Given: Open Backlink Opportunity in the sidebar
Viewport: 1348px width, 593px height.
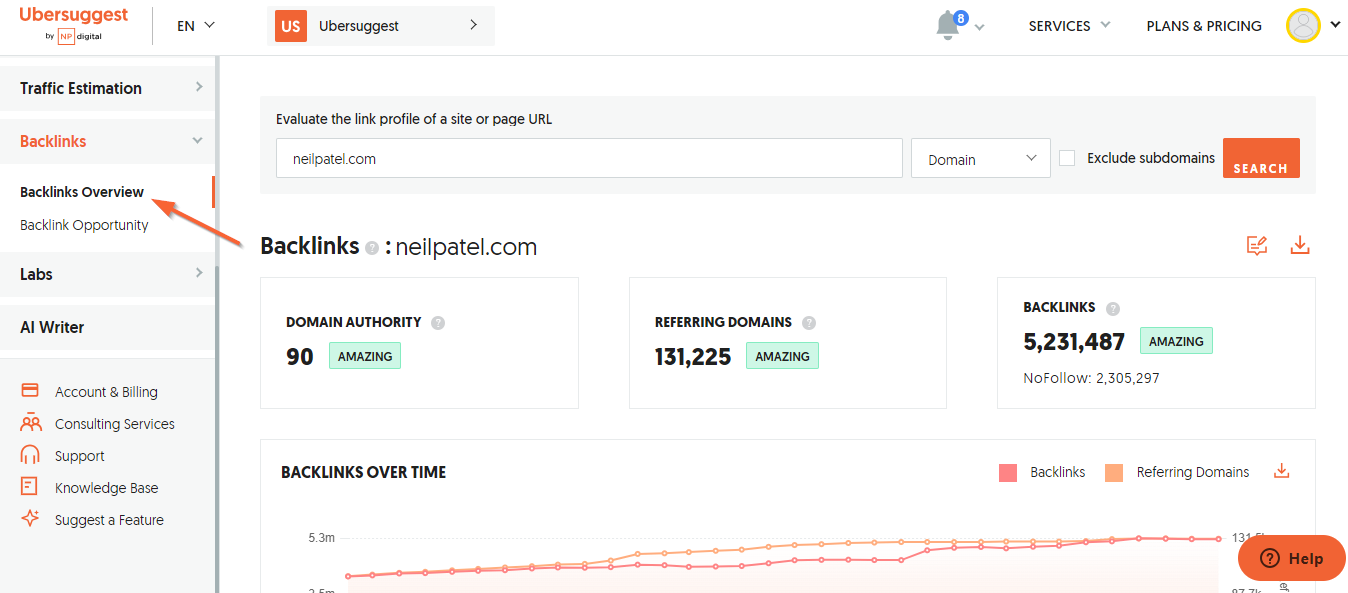Looking at the screenshot, I should [x=84, y=225].
